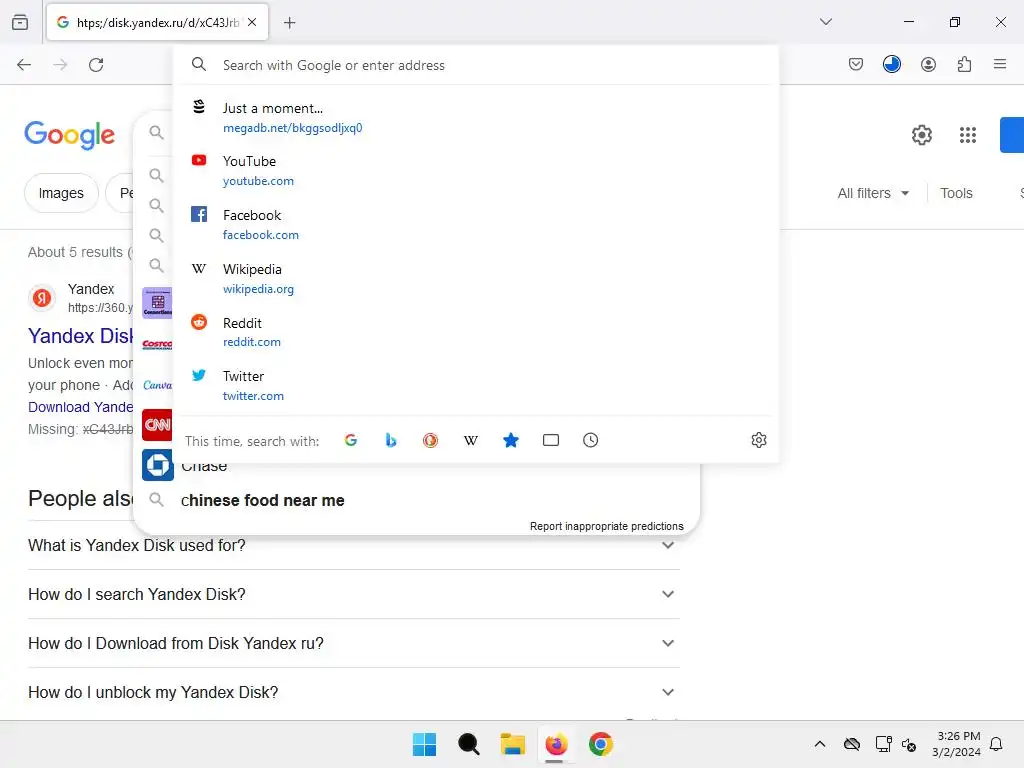The height and width of the screenshot is (768, 1024).
Task: Open Google quick settings gear
Action: point(921,135)
